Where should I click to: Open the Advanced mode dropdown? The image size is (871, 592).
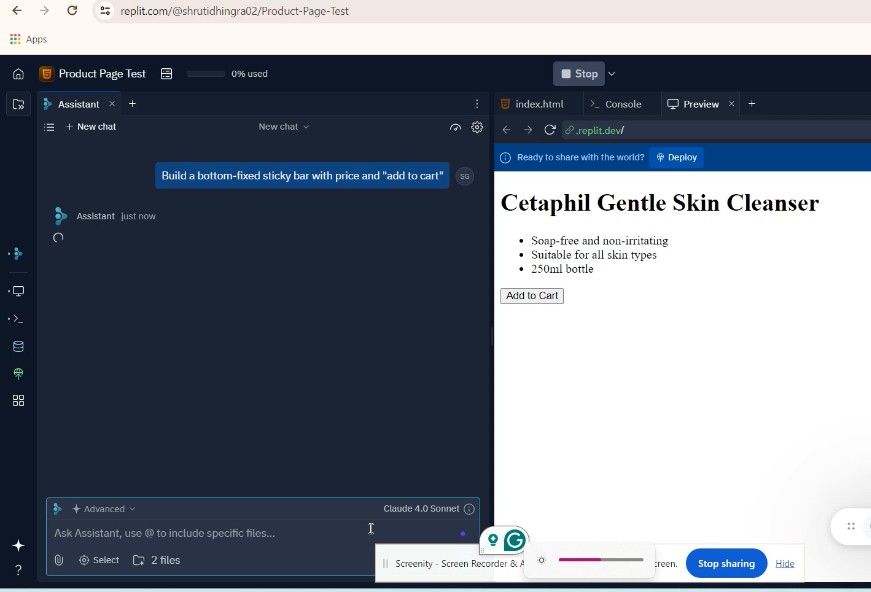[104, 509]
